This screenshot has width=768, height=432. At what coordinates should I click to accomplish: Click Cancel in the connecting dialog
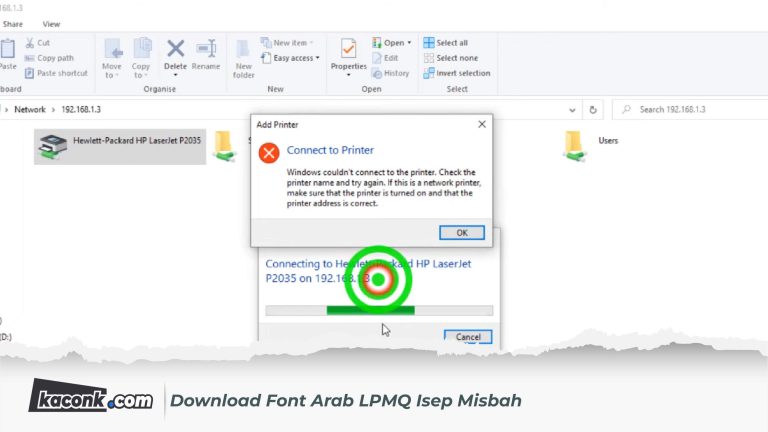point(468,337)
